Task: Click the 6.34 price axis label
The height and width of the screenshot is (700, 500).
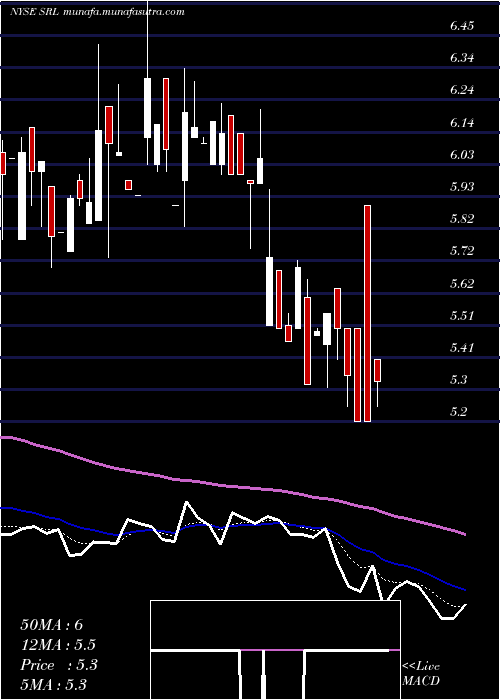Action: pyautogui.click(x=462, y=58)
